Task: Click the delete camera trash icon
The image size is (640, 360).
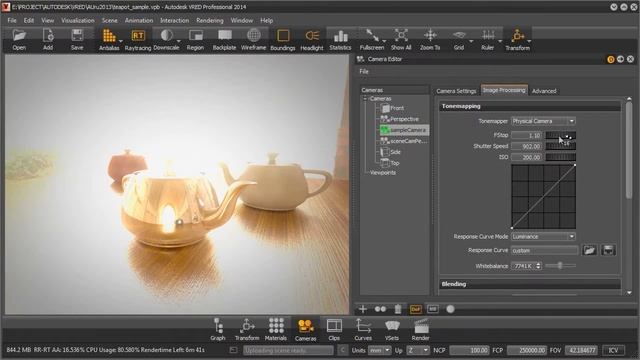Action: 398,309
